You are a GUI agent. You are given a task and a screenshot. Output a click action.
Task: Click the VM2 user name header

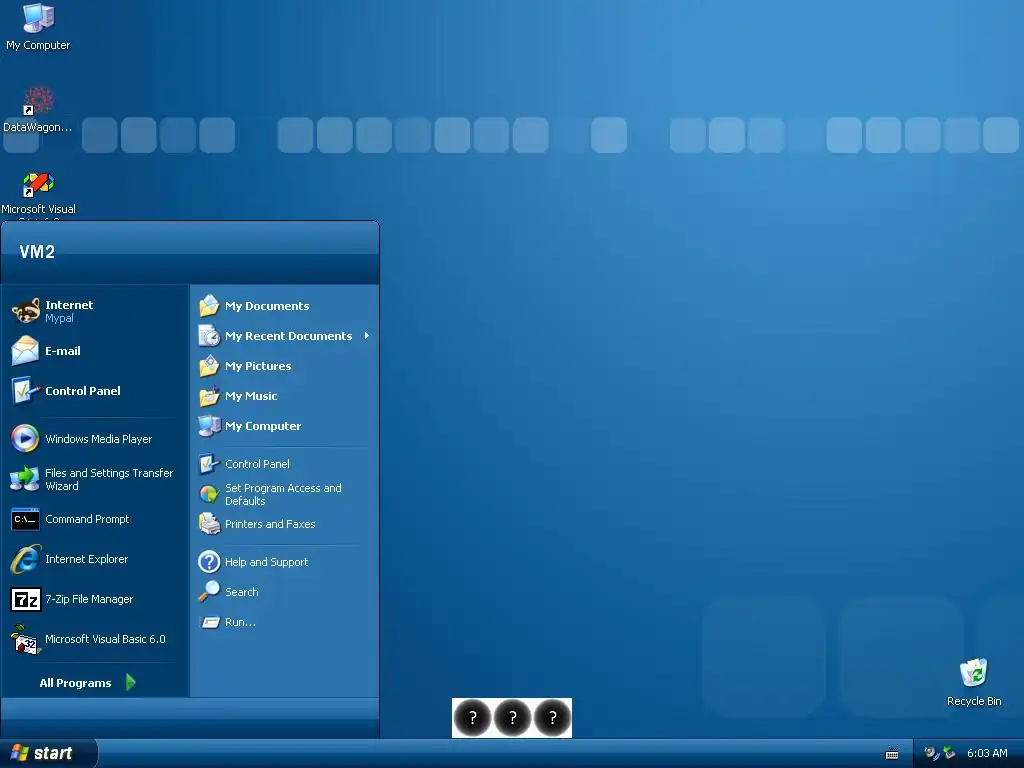37,251
